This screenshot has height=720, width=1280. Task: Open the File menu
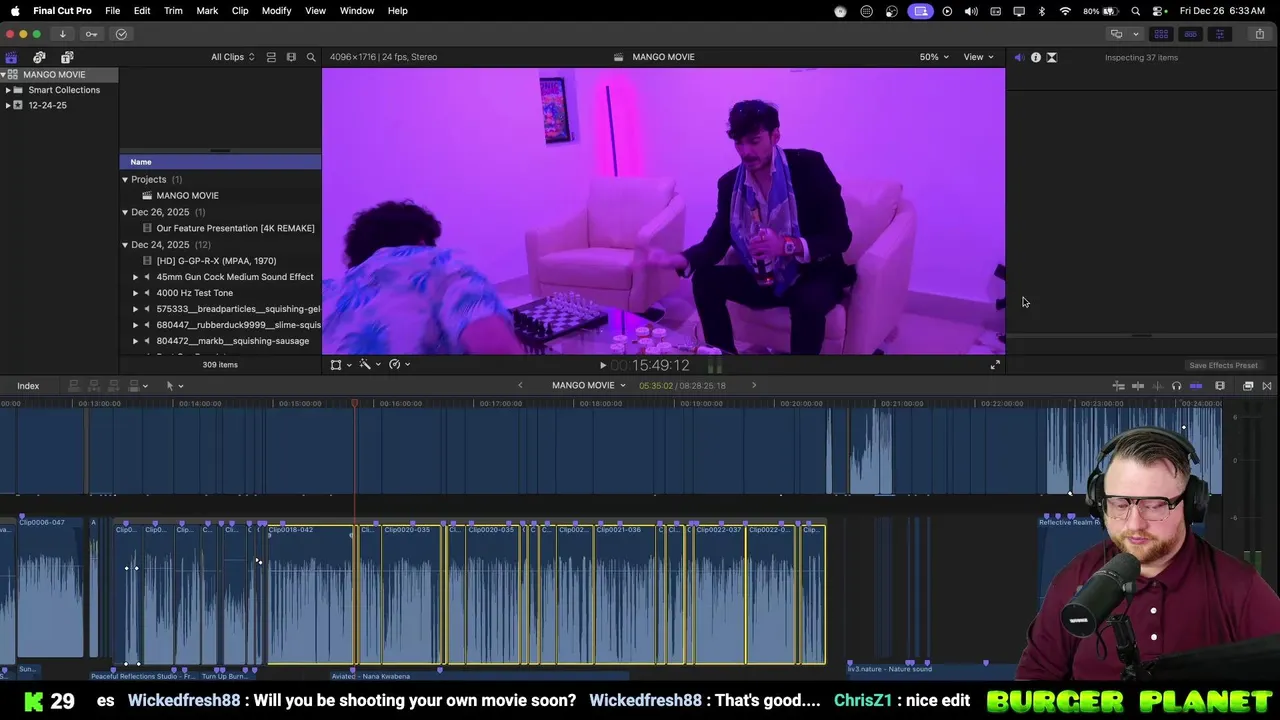coord(112,10)
